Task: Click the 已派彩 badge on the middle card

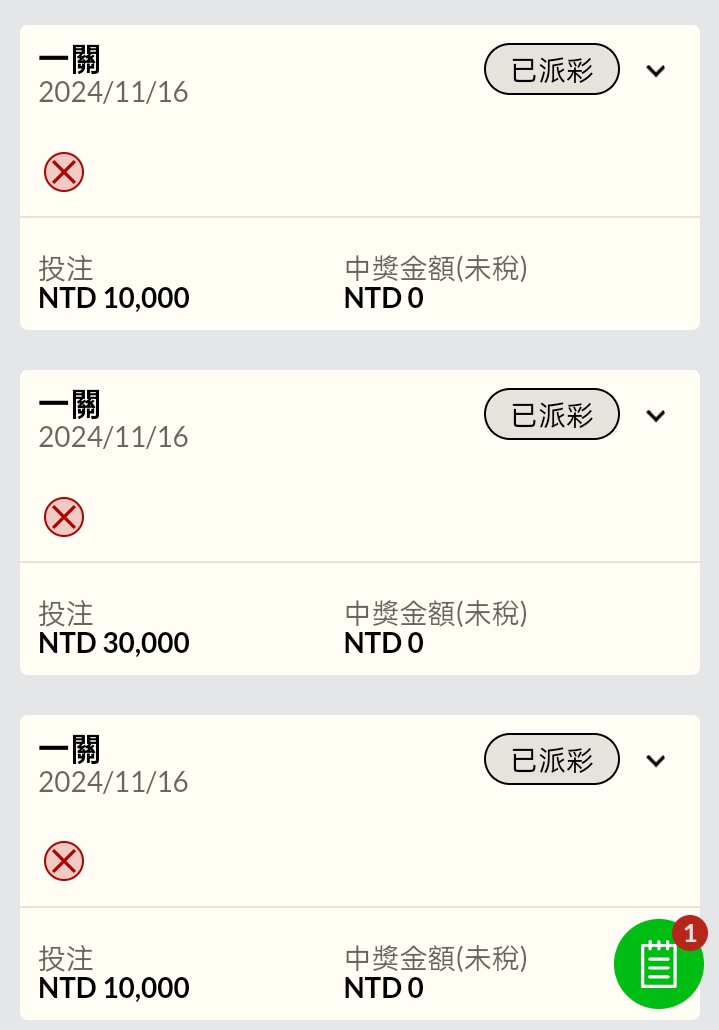Action: tap(552, 415)
